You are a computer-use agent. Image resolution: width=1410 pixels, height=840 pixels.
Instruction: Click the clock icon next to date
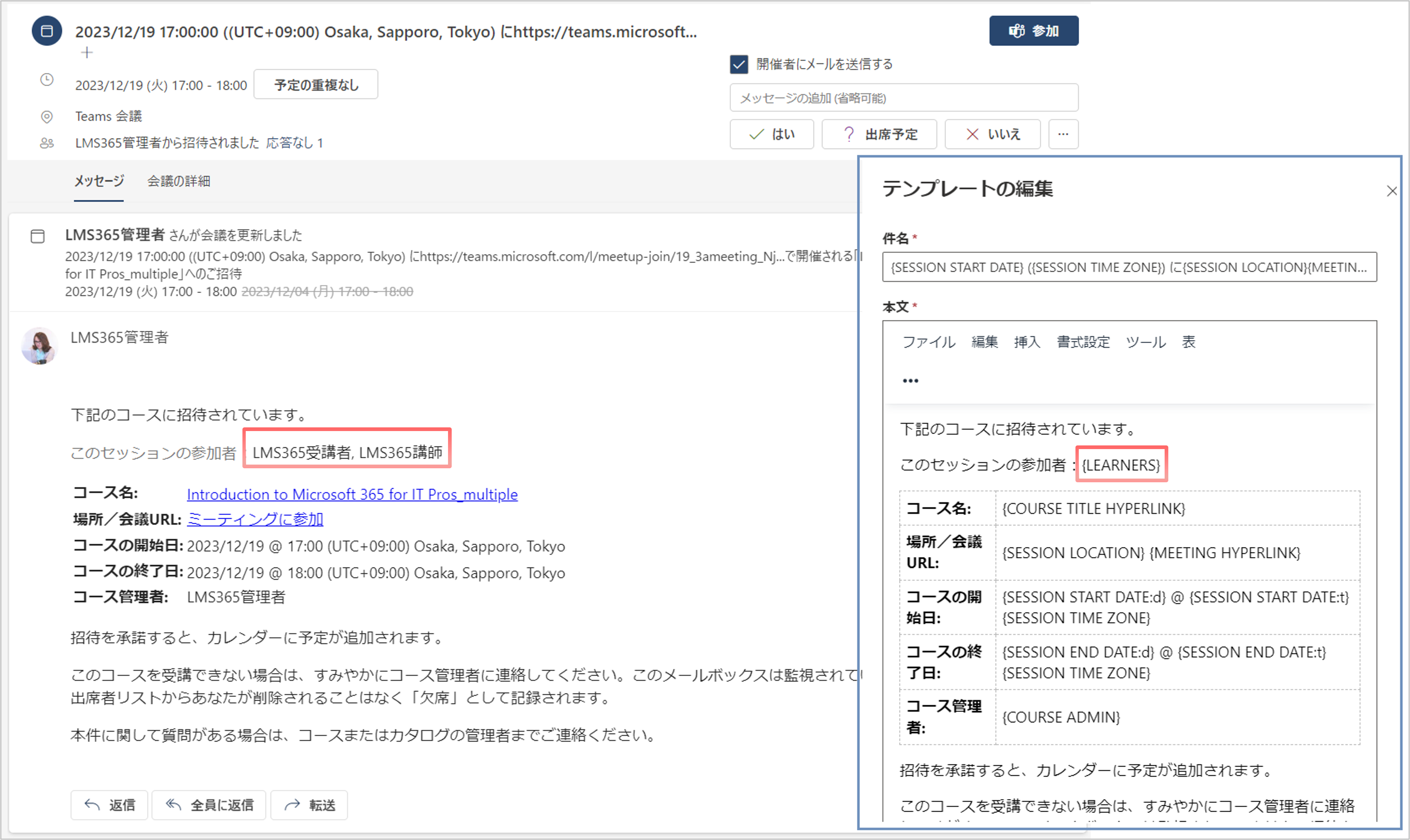(x=47, y=80)
